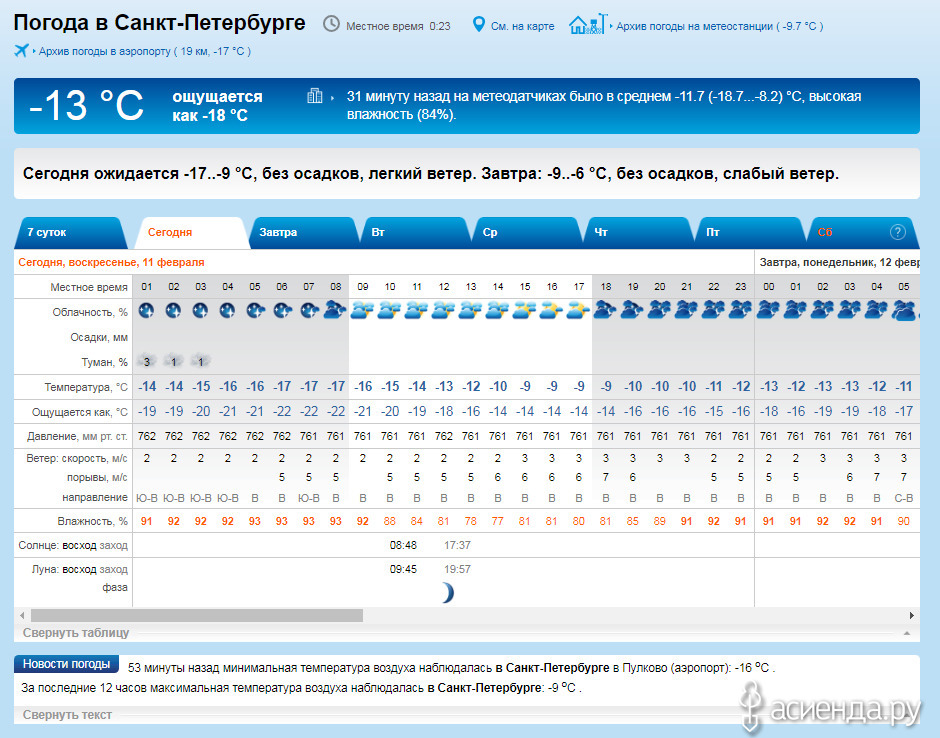Open Архив погоды в аэропорту link
940x738 pixels.
[144, 52]
